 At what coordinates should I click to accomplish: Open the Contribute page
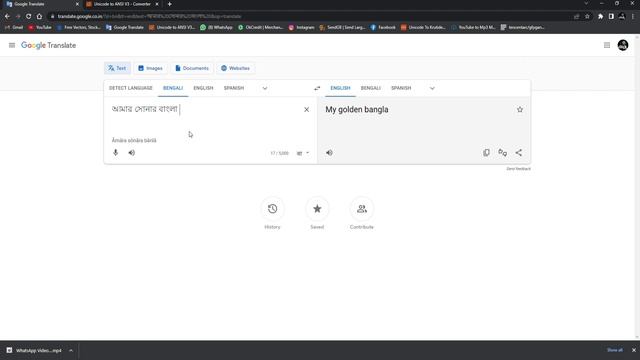362,209
